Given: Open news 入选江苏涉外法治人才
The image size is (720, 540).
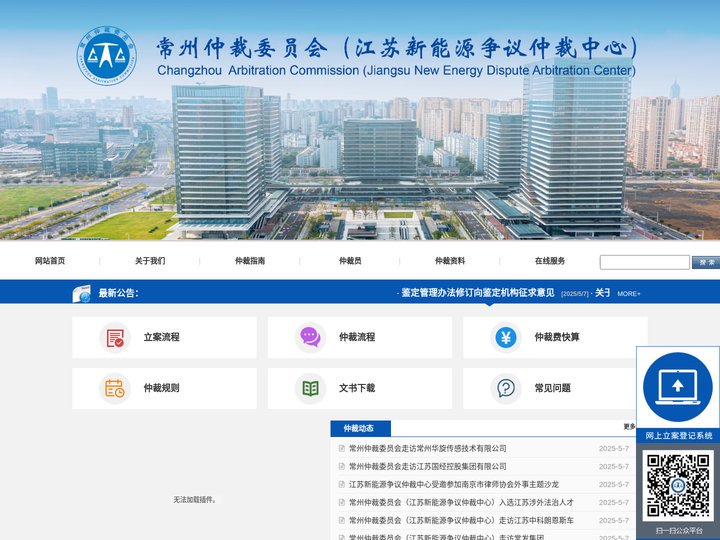Looking at the screenshot, I should tap(461, 502).
